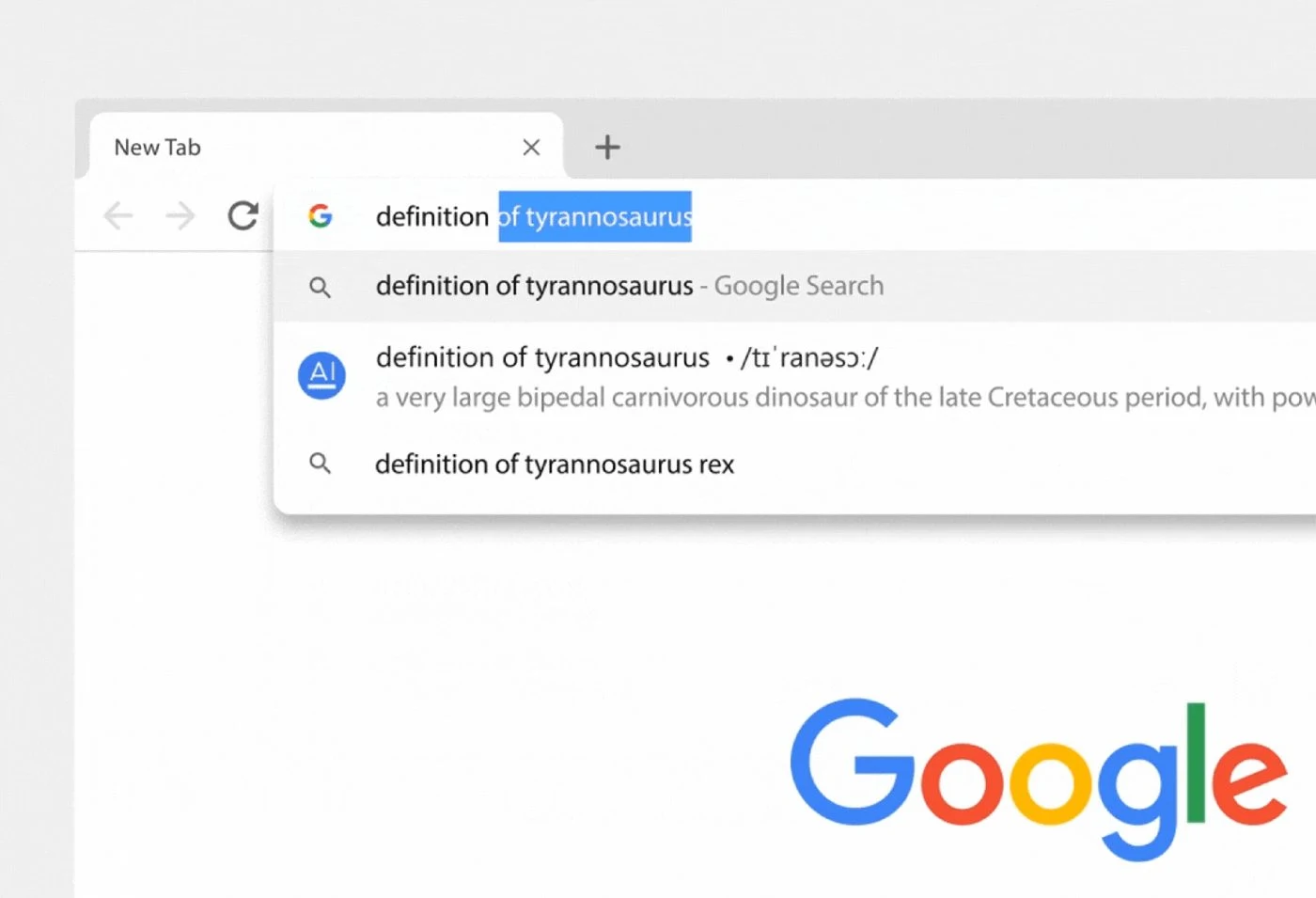This screenshot has width=1316, height=898.
Task: Open a new tab with the plus button
Action: click(607, 147)
